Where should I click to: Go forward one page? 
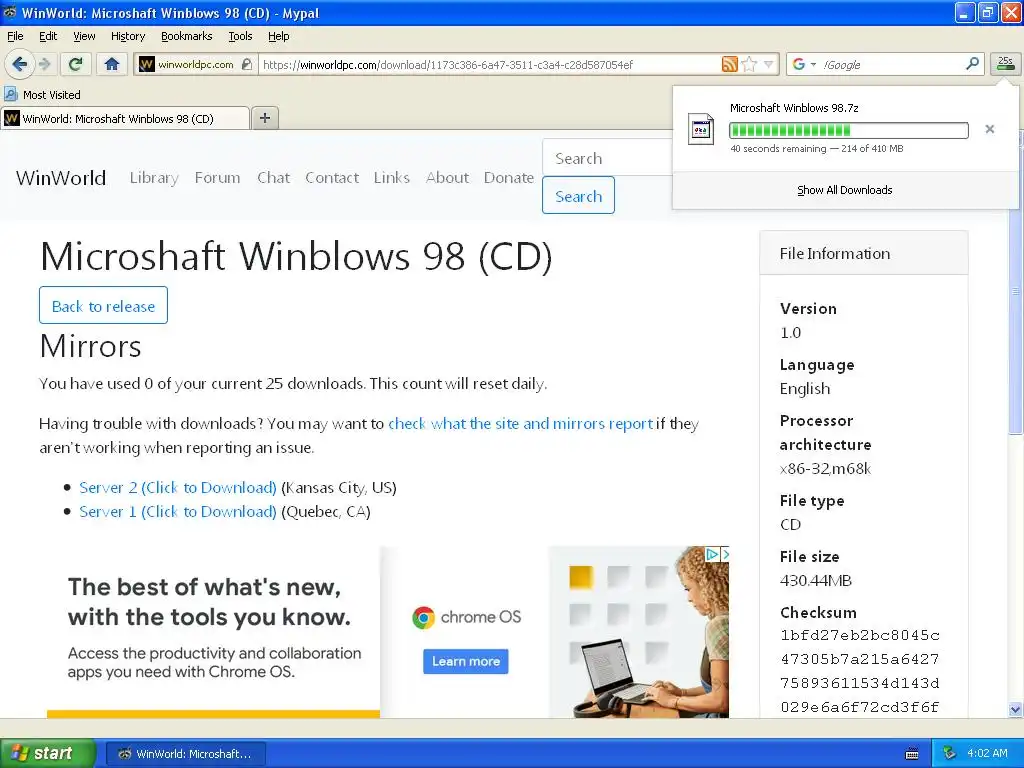[44, 64]
